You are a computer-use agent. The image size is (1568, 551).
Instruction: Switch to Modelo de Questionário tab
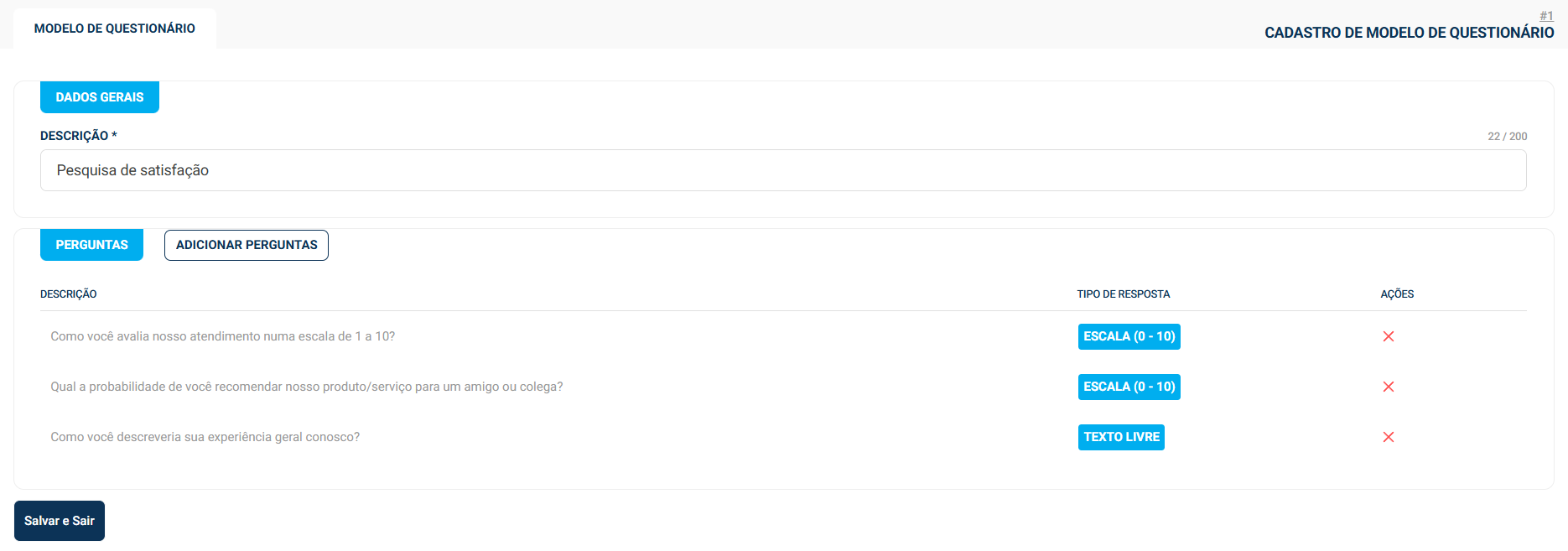115,29
